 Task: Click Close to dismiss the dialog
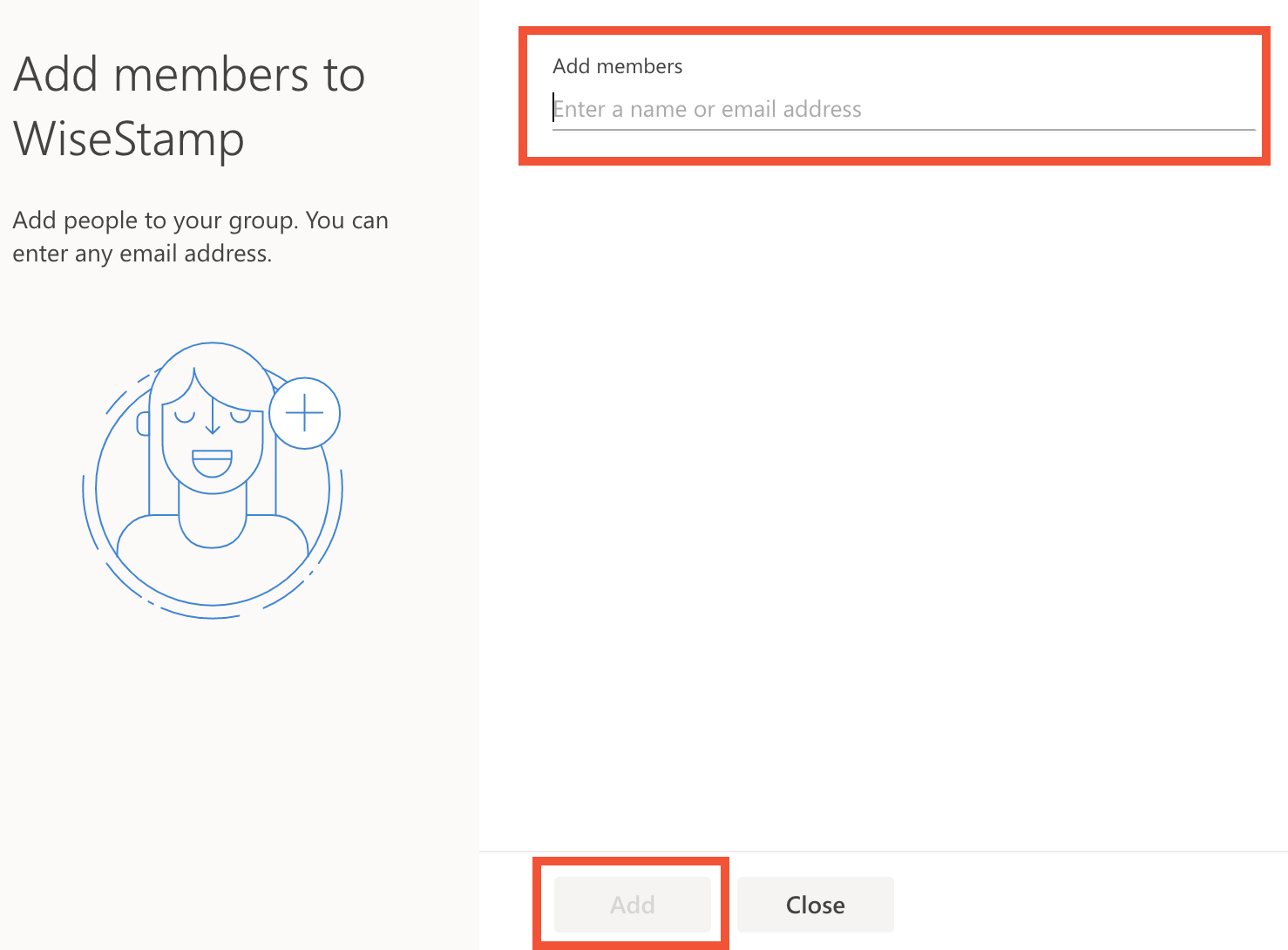point(814,905)
